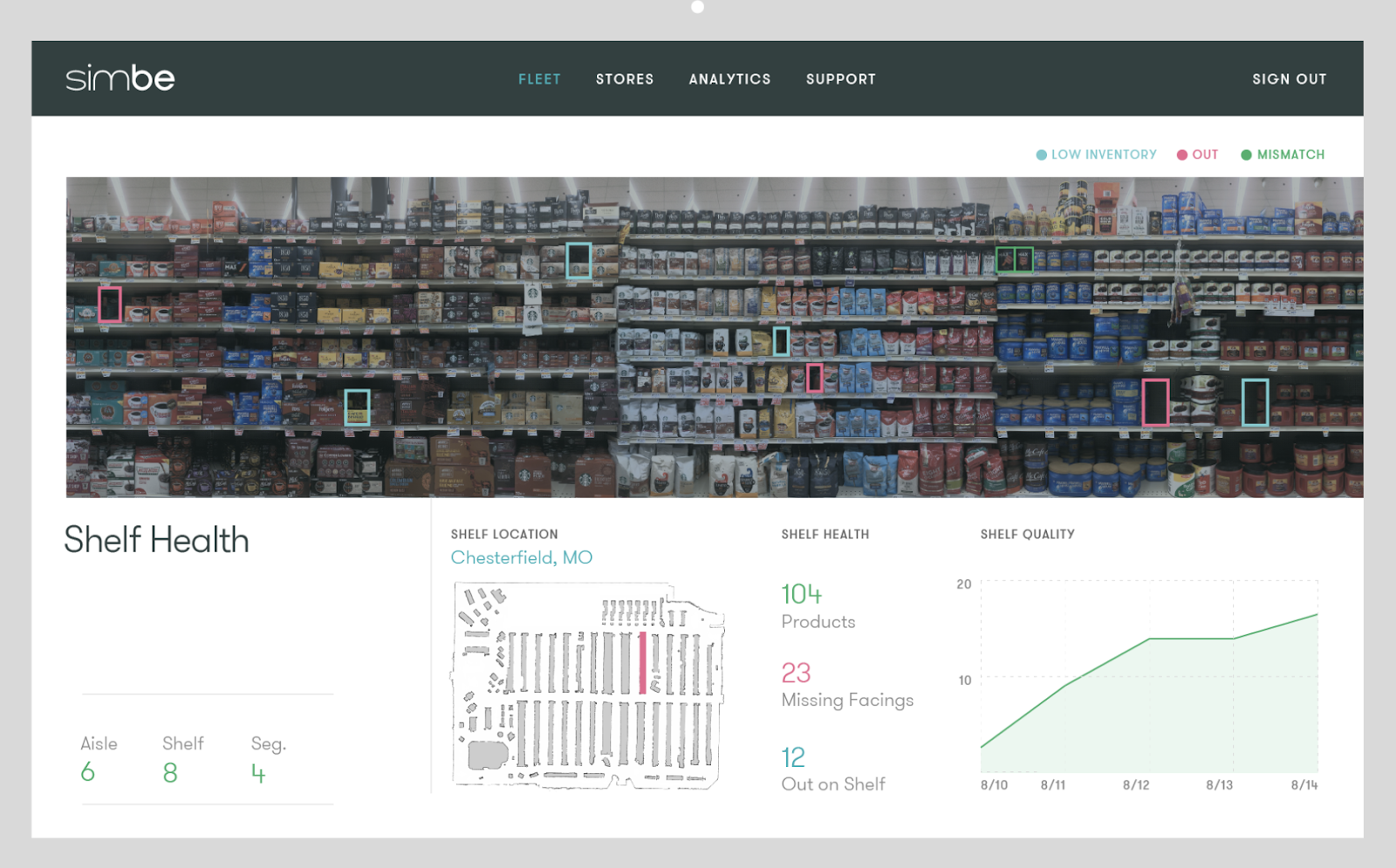Open the SUPPORT page

(x=841, y=79)
